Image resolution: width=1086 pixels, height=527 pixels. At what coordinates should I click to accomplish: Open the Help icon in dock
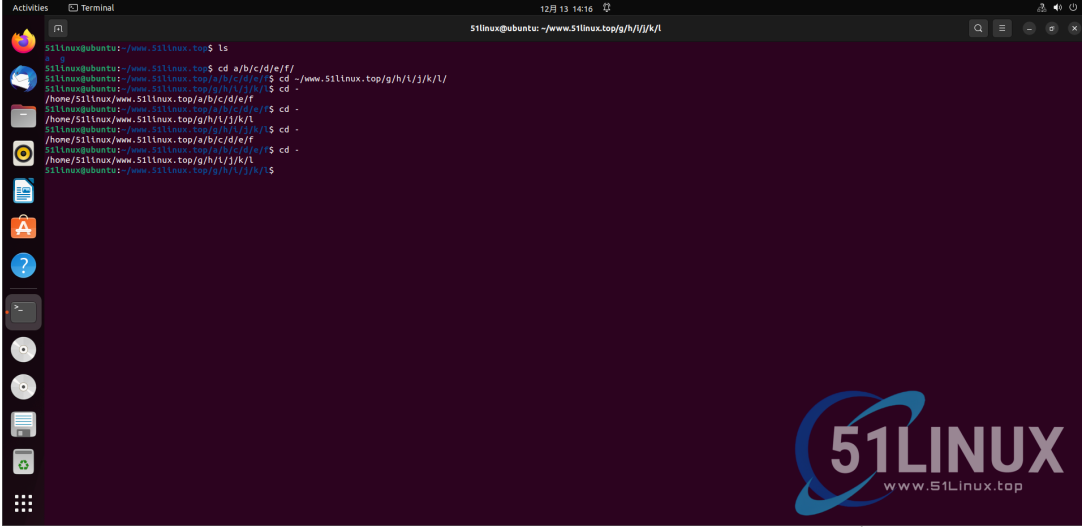pyautogui.click(x=24, y=265)
